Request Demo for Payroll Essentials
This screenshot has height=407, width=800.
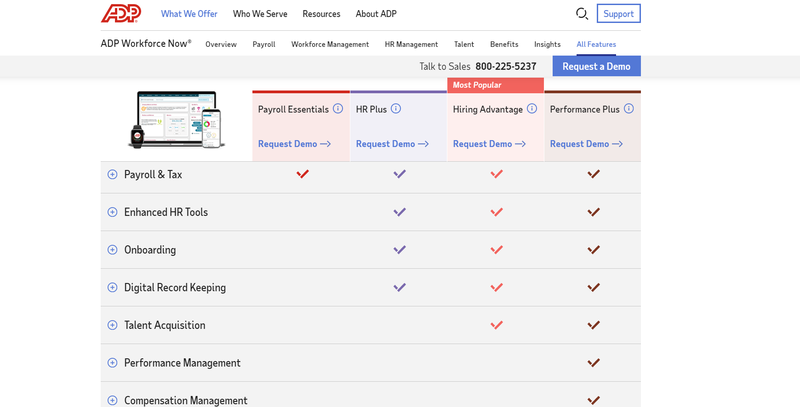[x=294, y=144]
